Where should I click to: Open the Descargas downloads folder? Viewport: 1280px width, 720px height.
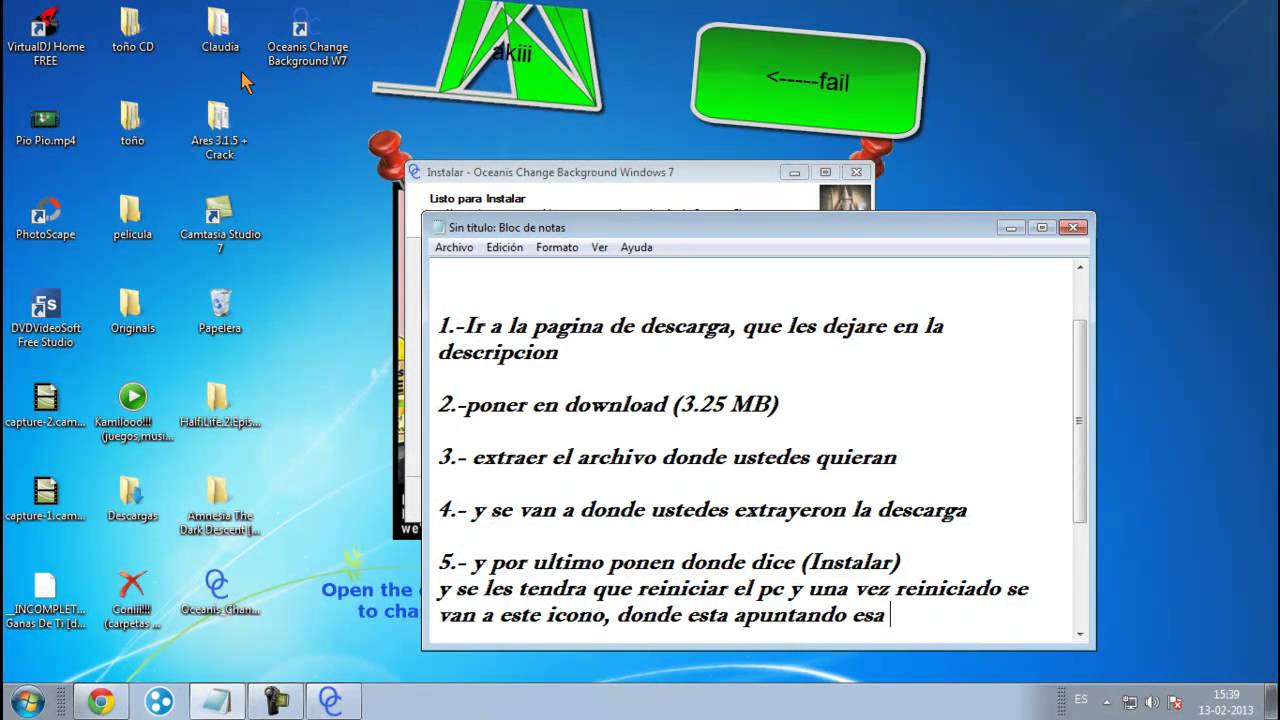tap(132, 499)
